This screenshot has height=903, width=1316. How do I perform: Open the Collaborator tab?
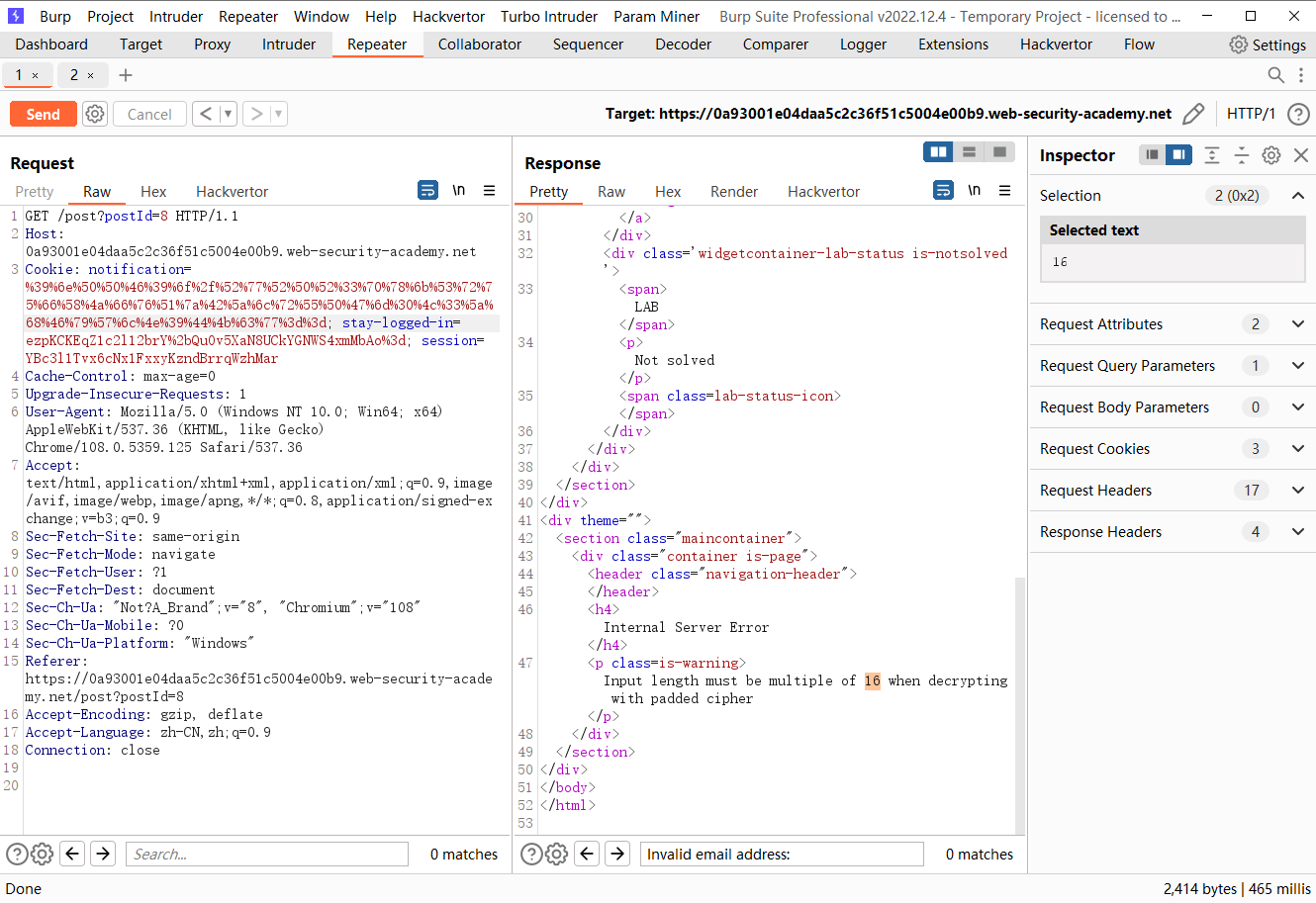coord(479,45)
